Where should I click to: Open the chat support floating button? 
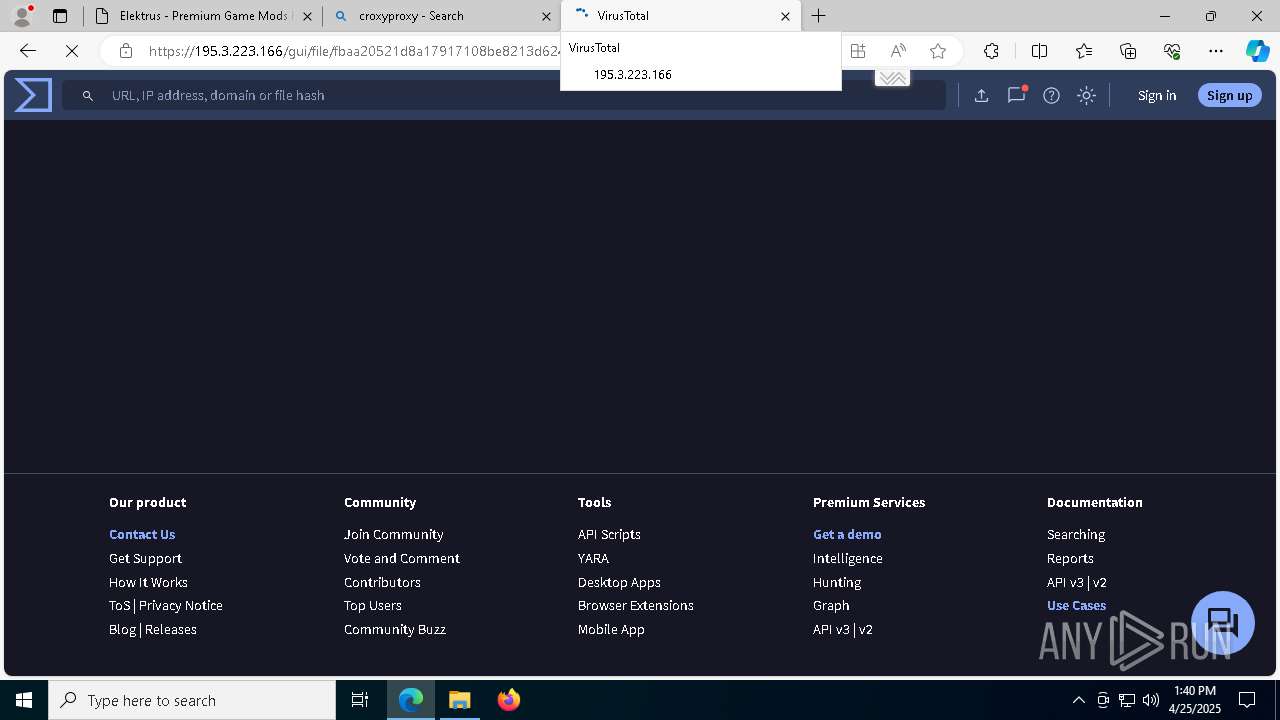[1223, 623]
